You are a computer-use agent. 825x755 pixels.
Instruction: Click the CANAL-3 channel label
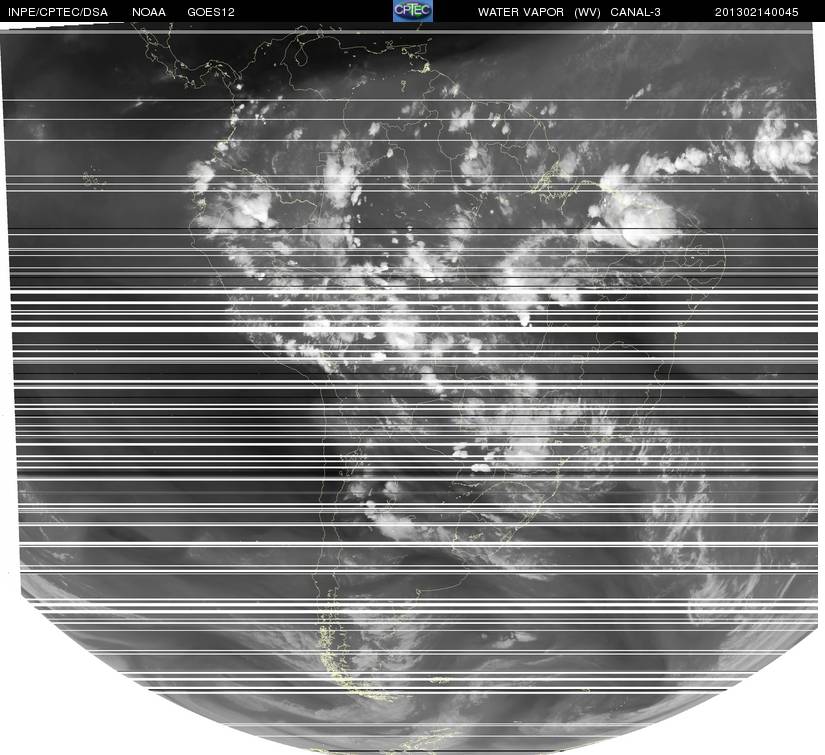[635, 12]
